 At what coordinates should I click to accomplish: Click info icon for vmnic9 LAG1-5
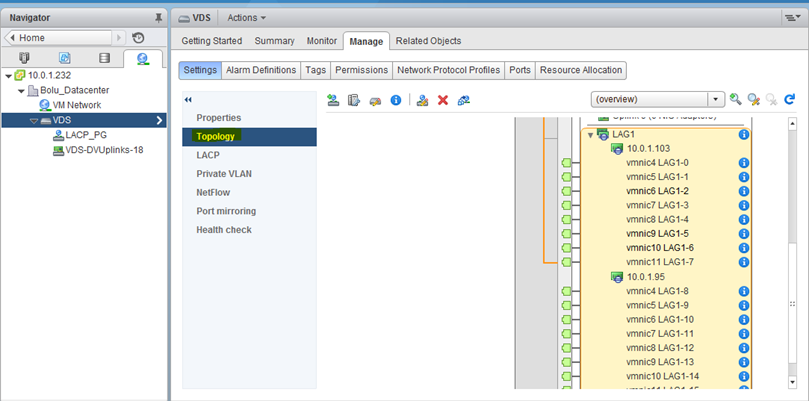point(743,234)
